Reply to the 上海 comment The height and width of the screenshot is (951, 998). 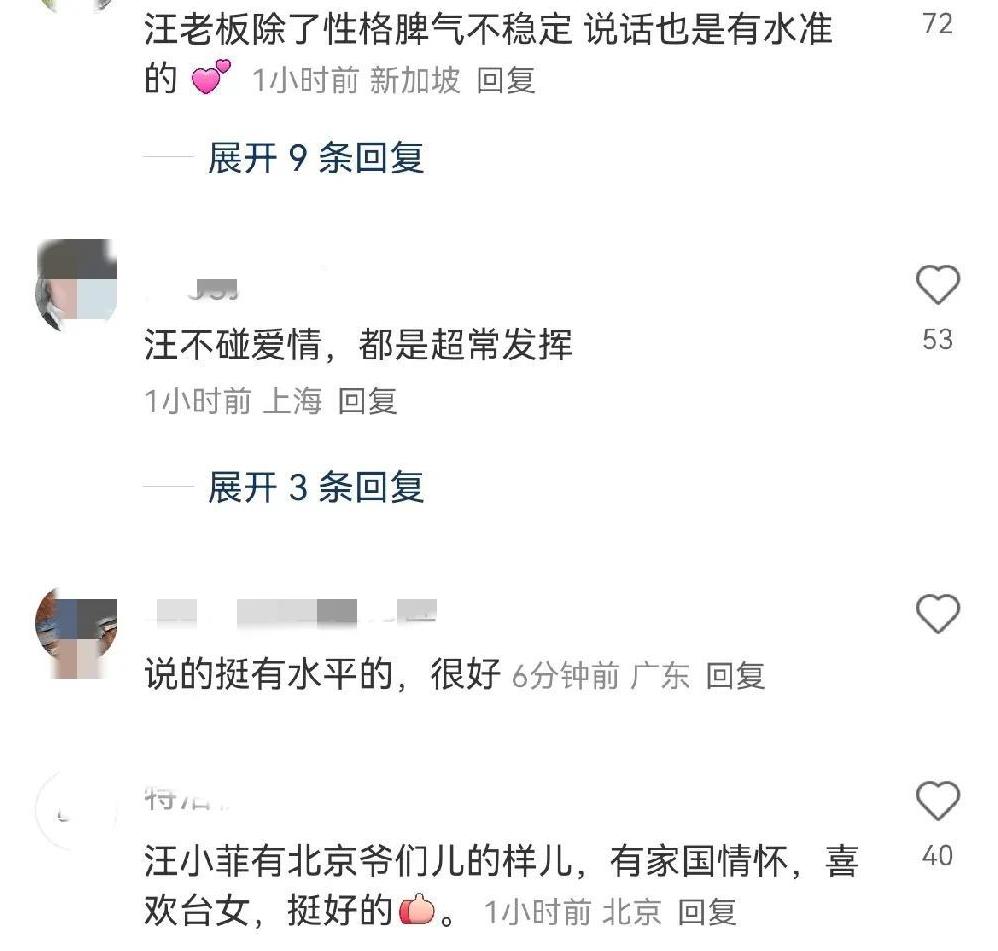(x=367, y=401)
